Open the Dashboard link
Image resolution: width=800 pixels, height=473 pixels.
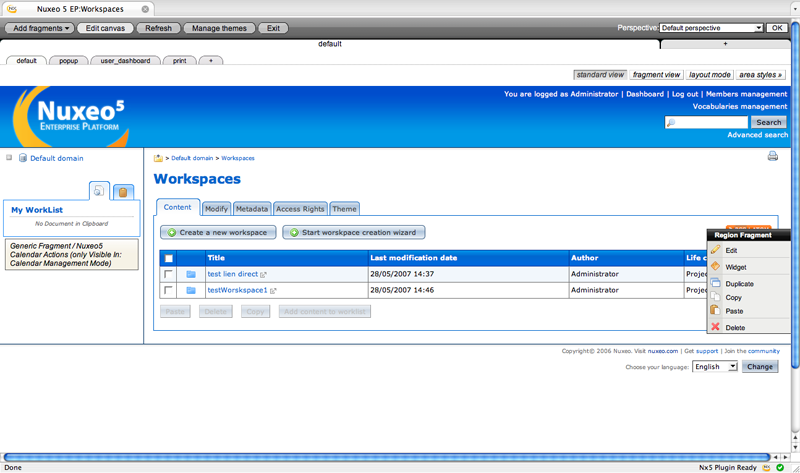point(645,94)
